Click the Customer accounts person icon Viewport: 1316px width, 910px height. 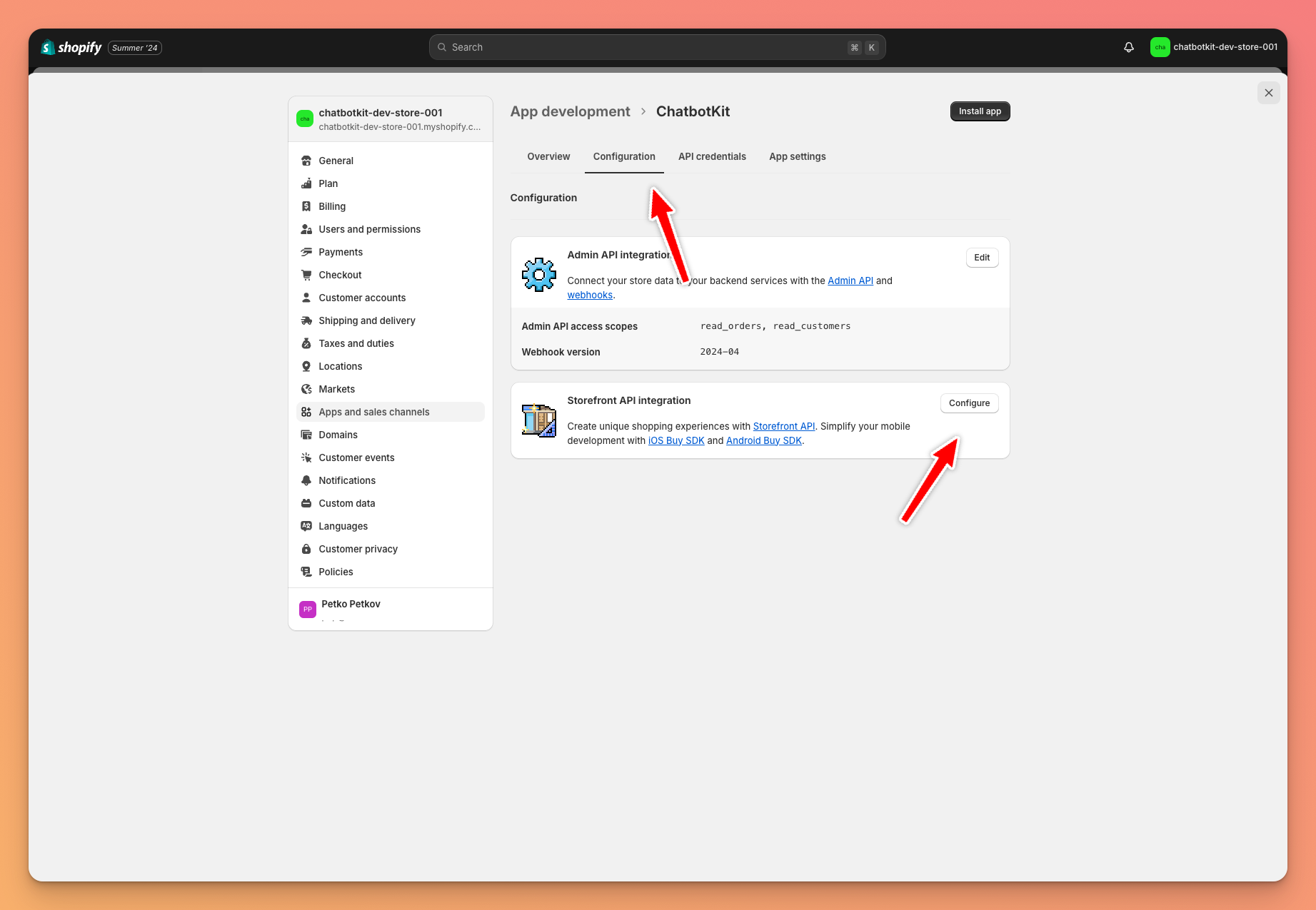coord(306,298)
